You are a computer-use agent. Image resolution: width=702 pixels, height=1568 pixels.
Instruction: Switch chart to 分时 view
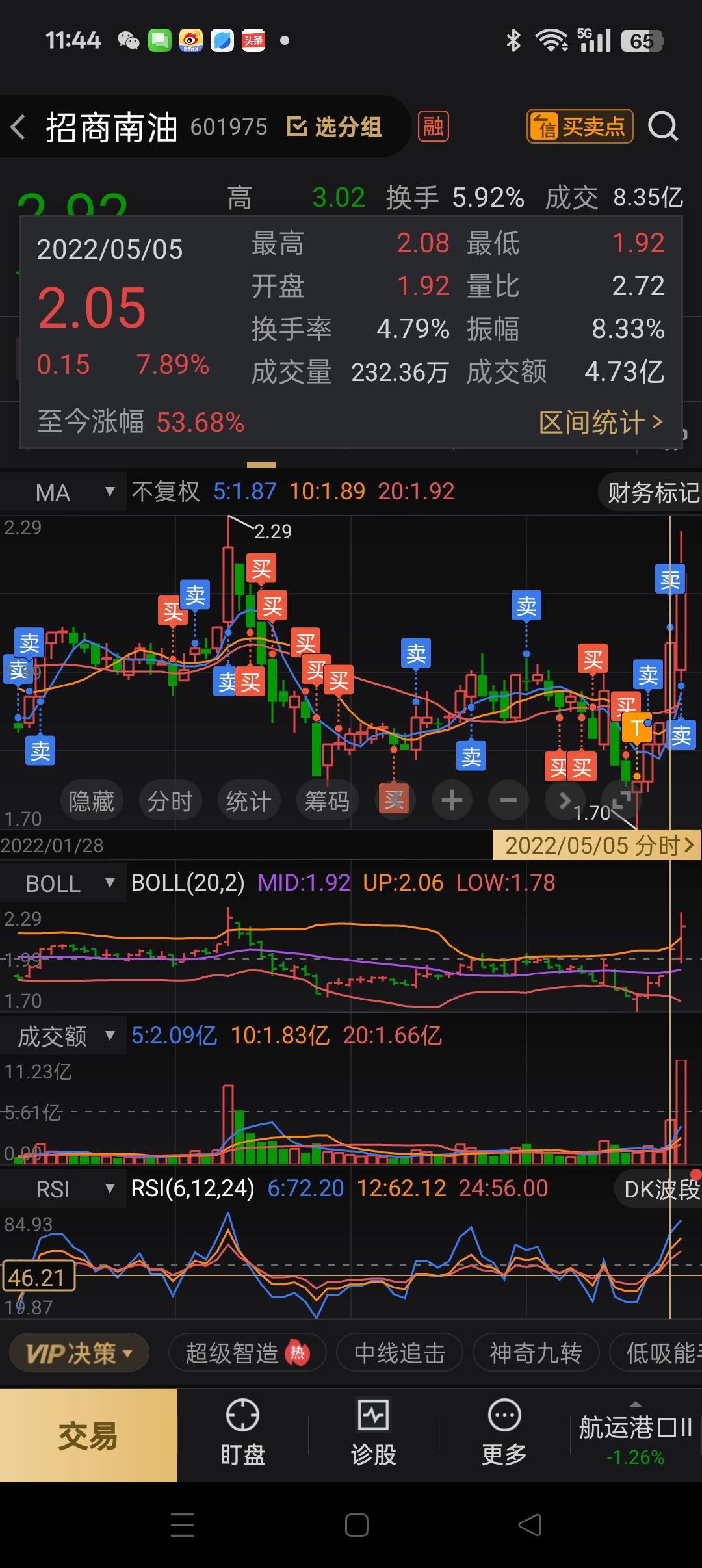[170, 800]
